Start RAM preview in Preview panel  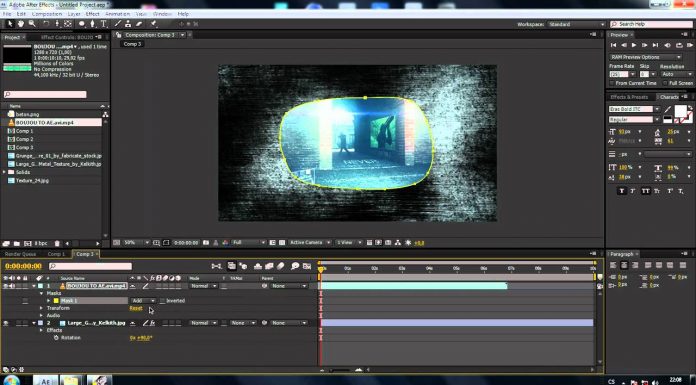pos(689,45)
